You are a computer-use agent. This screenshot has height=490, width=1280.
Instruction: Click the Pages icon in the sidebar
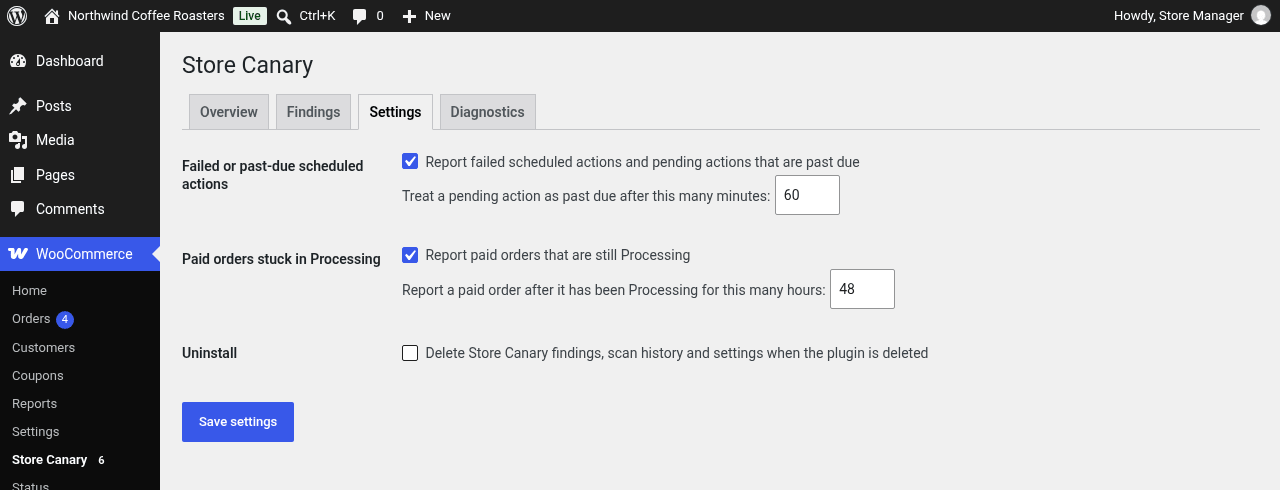click(18, 175)
